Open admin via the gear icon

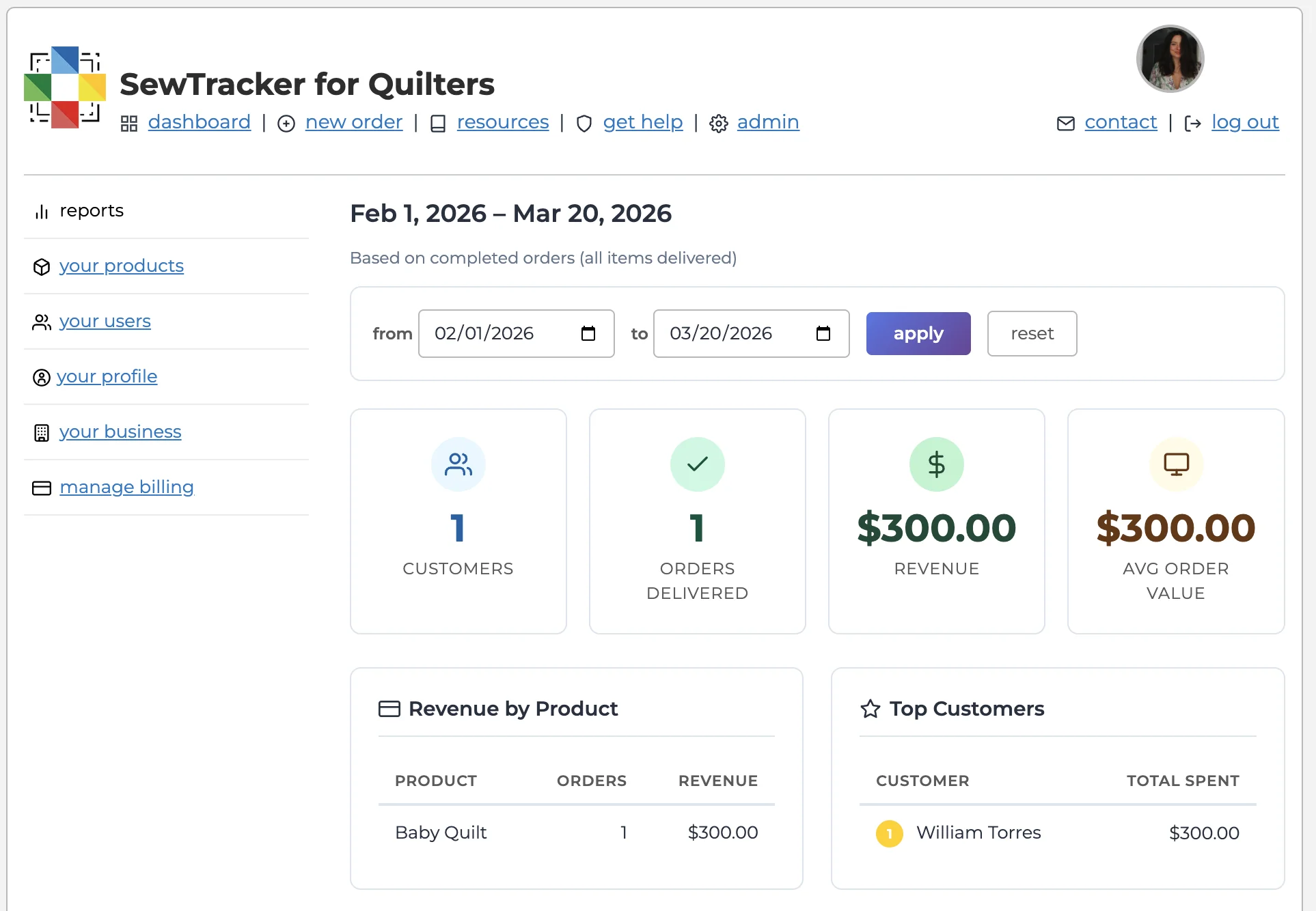click(x=718, y=124)
